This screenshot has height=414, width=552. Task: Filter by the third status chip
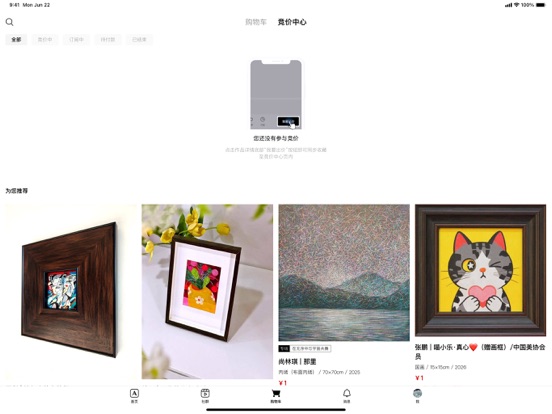(x=76, y=39)
